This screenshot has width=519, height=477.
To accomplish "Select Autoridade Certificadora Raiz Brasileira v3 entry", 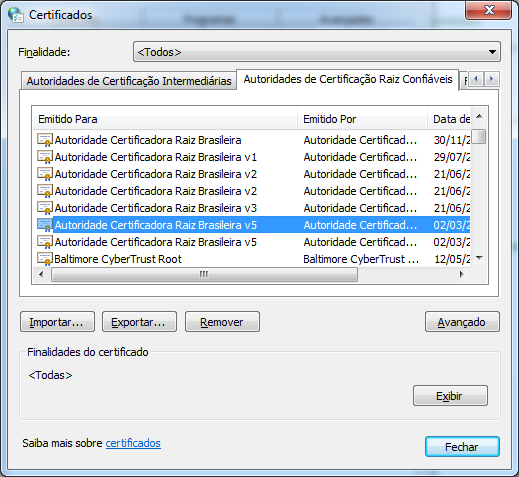I will (x=156, y=208).
